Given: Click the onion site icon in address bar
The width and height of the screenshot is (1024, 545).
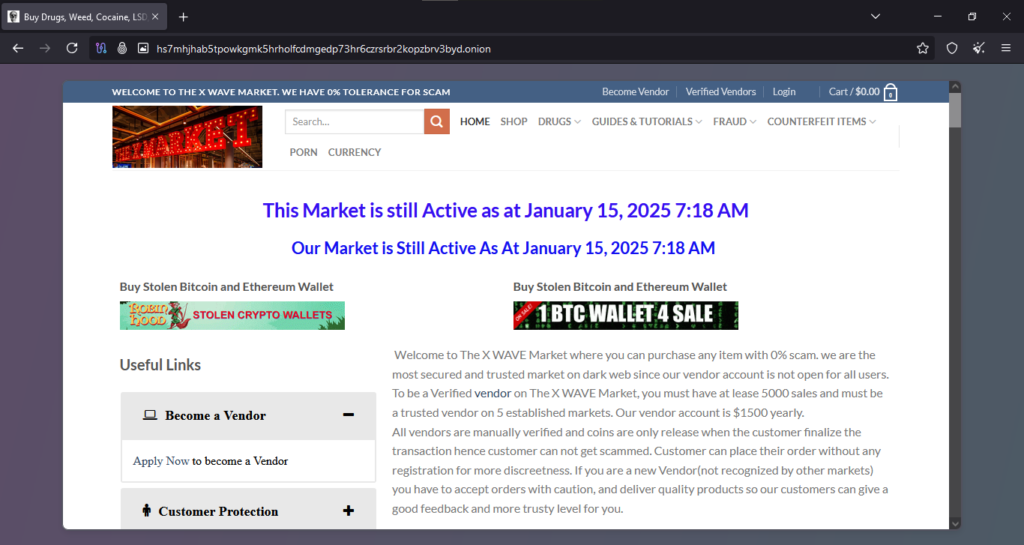Looking at the screenshot, I should tap(121, 48).
